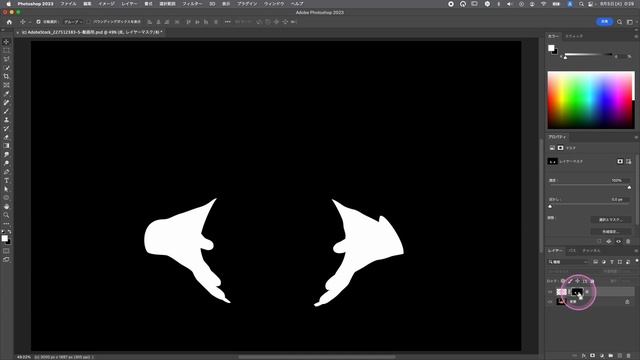The image size is (640, 360).
Task: Open more align options ellipsis
Action: [x=228, y=22]
